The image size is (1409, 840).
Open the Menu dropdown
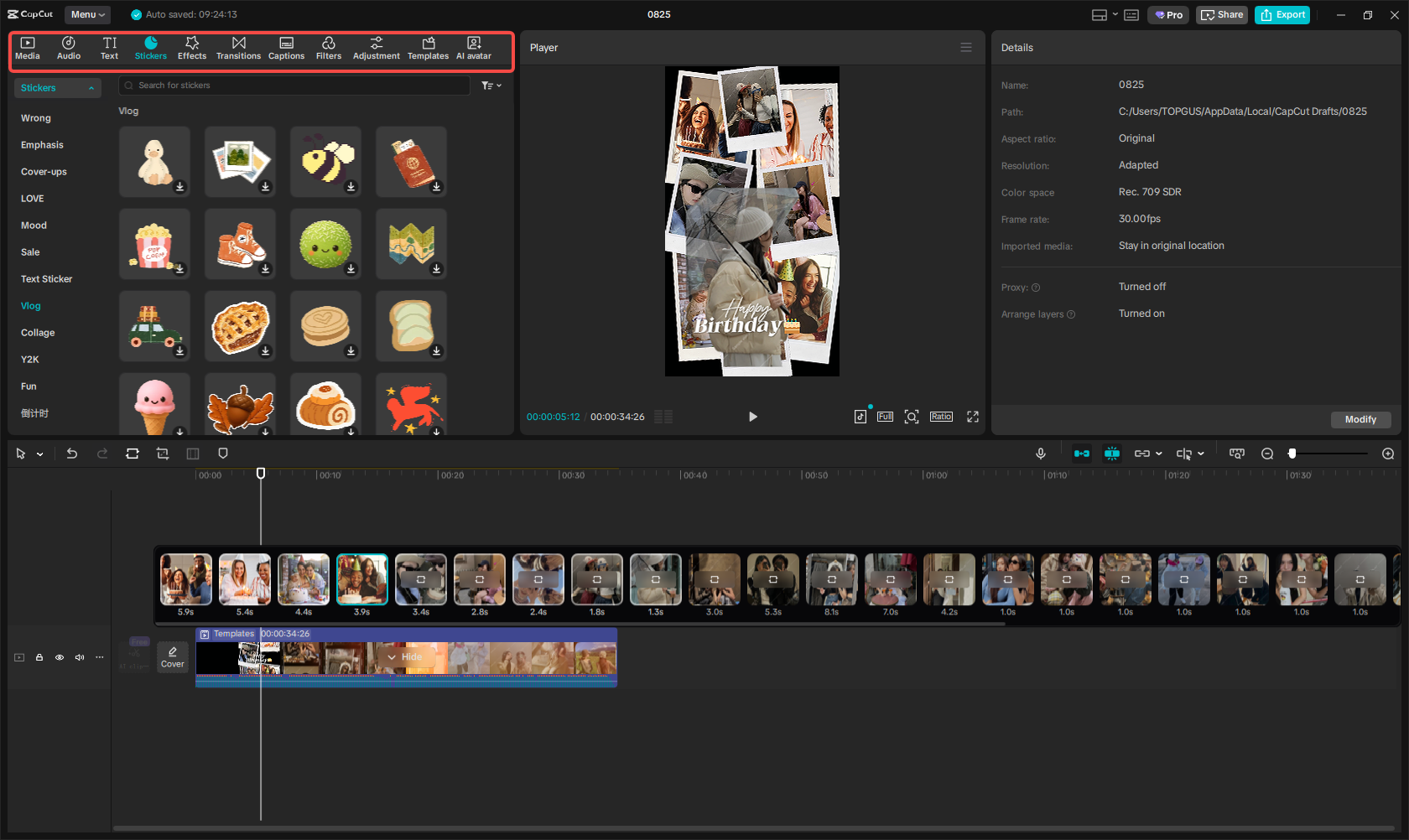coord(87,14)
